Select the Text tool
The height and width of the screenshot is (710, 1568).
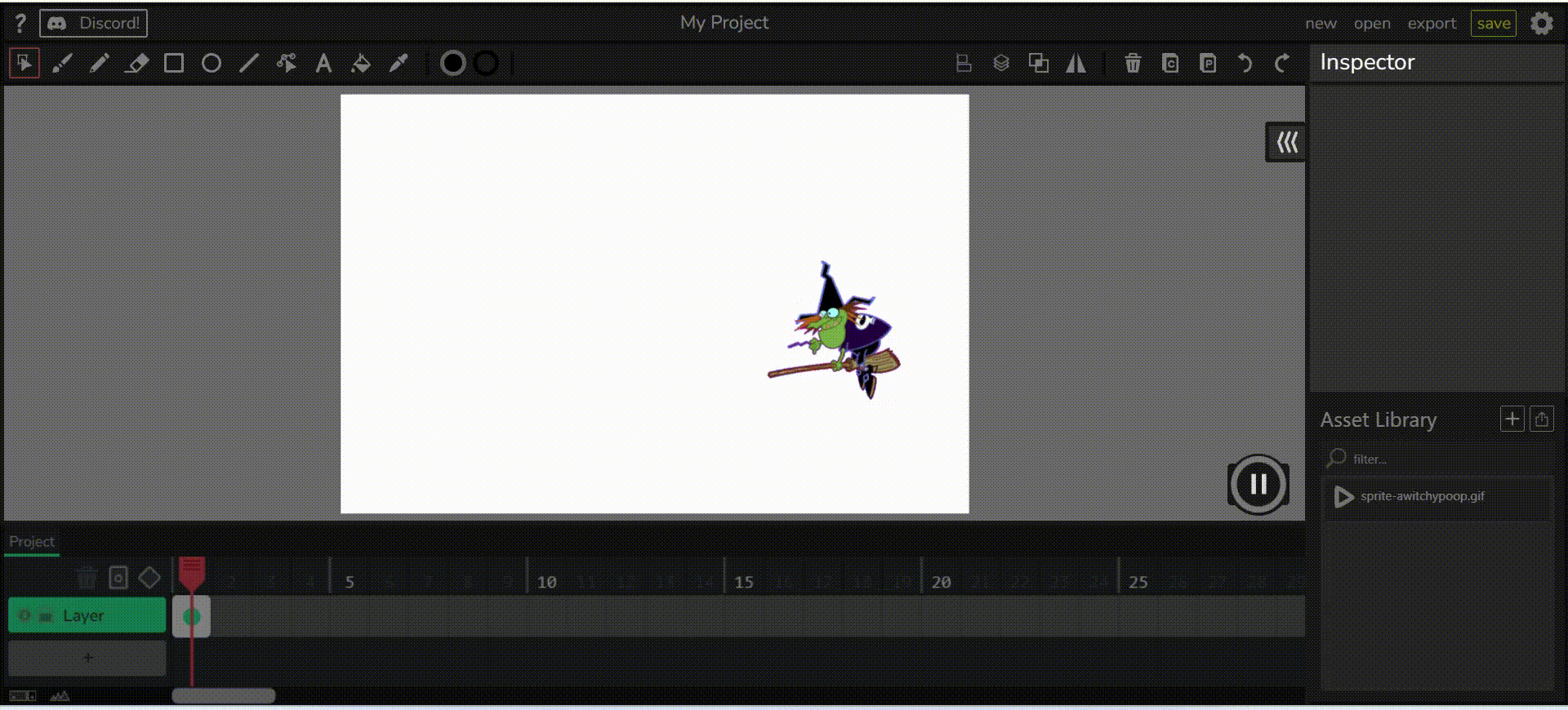[323, 63]
